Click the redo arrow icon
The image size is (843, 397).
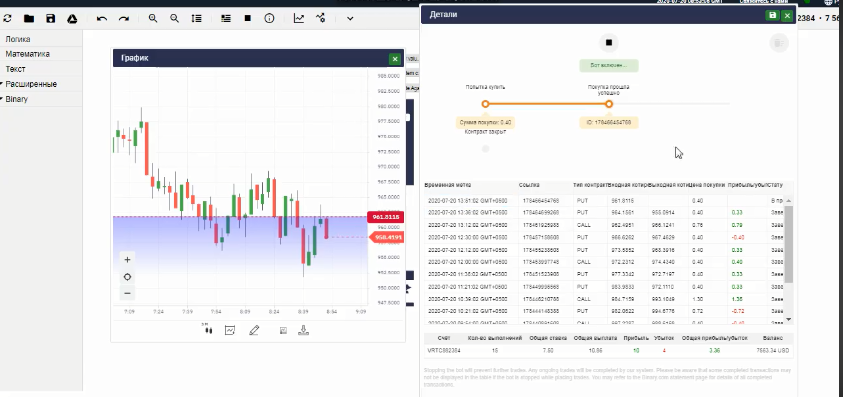tap(124, 18)
